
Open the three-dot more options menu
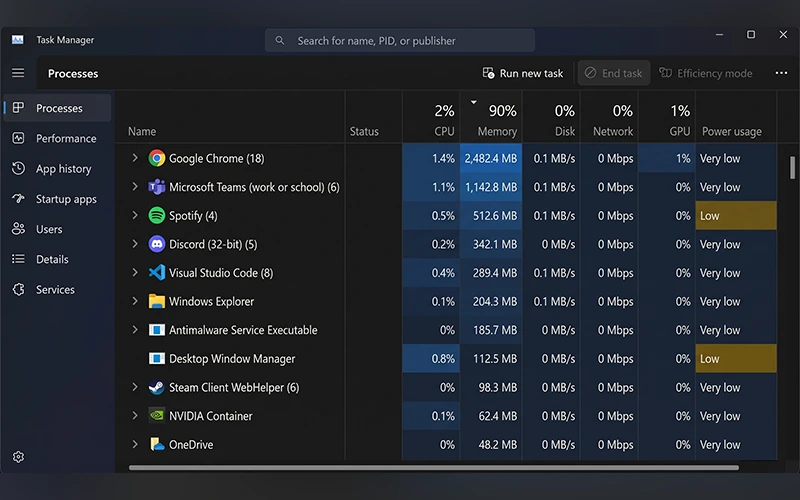tap(781, 73)
